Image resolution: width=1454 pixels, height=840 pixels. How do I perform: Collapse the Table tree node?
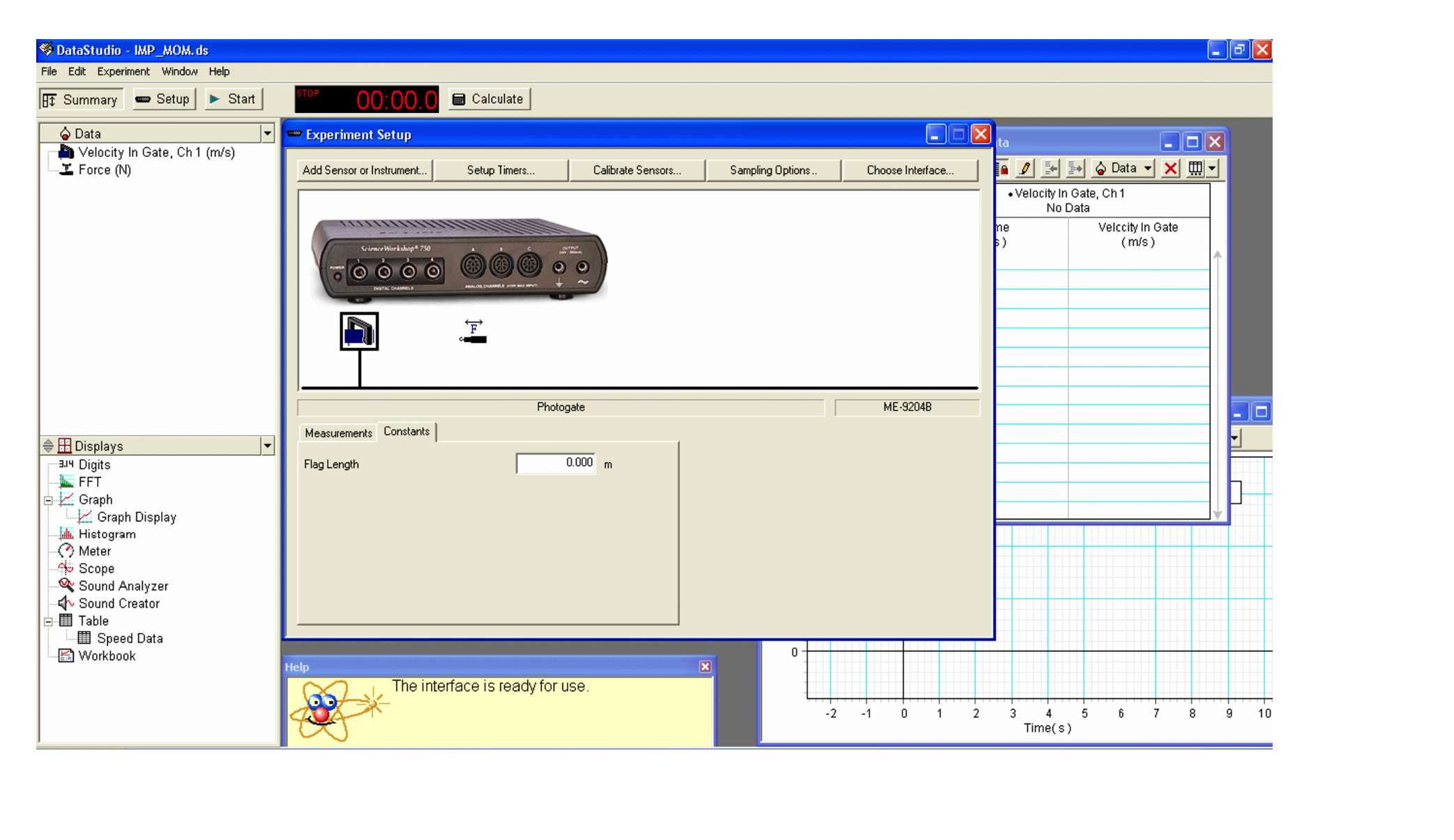[48, 622]
